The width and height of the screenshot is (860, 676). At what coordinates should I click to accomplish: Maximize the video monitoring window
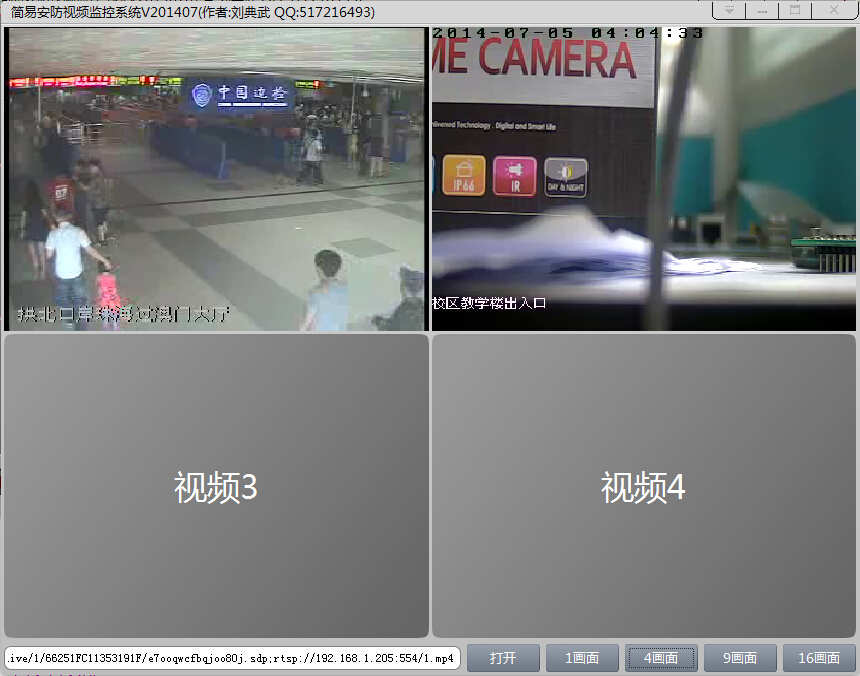pyautogui.click(x=795, y=10)
